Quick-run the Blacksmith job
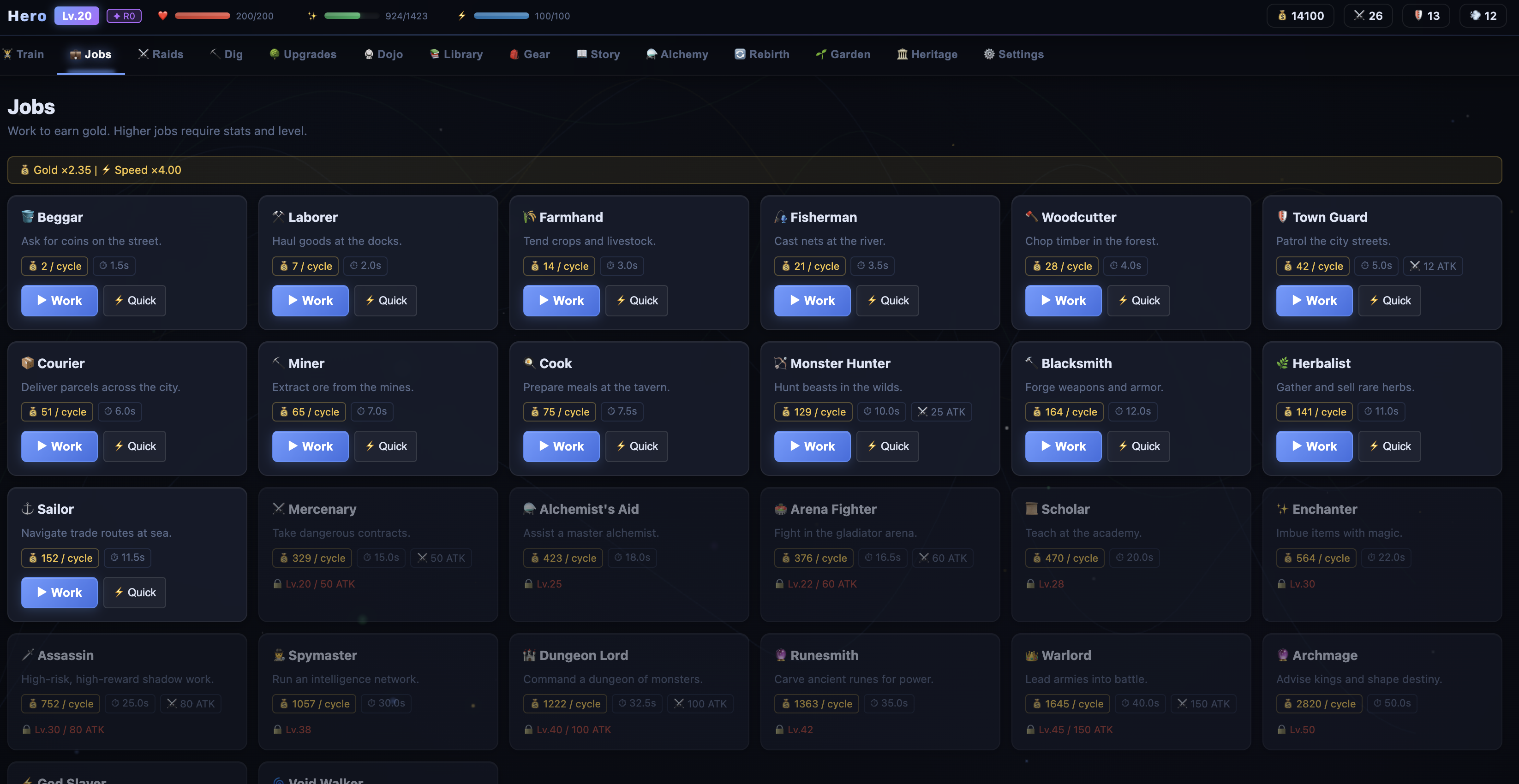This screenshot has height=784, width=1519. coord(1139,446)
